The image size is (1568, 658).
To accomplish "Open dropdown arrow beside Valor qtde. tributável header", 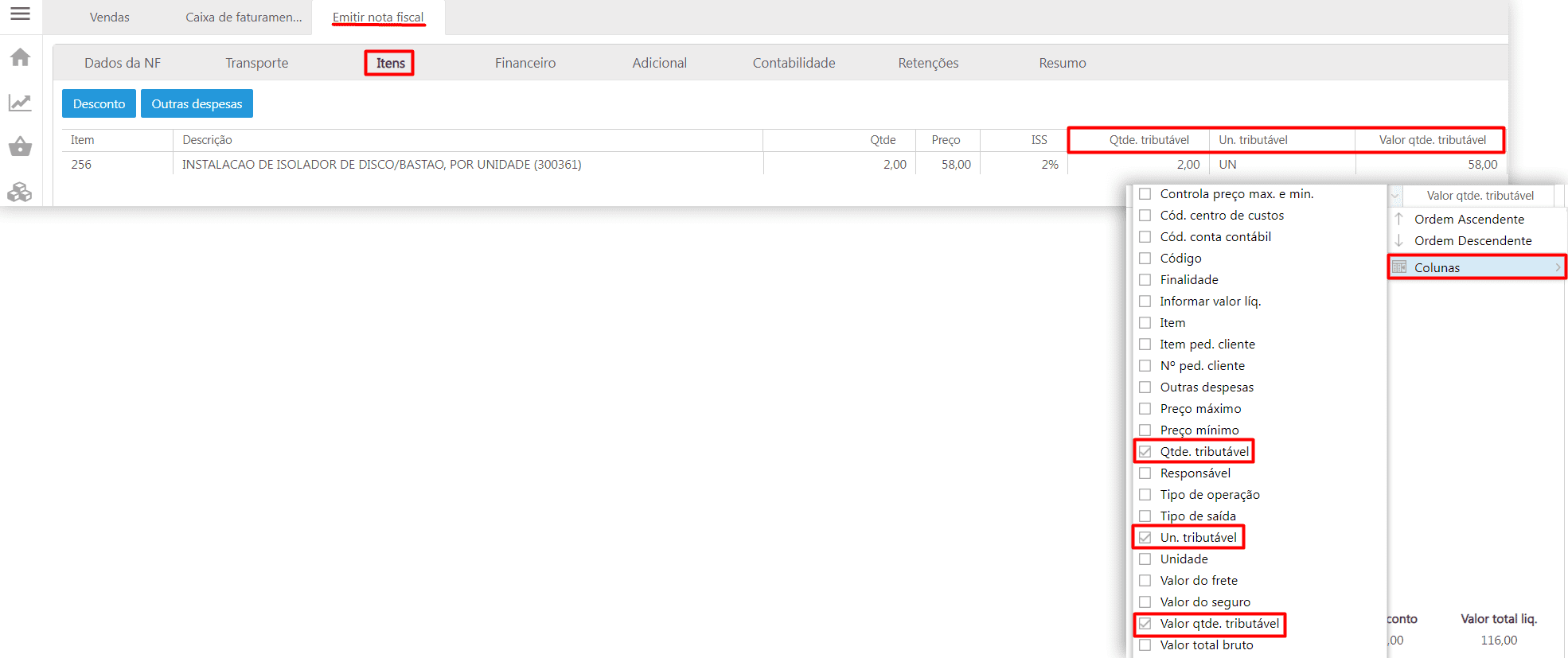I will tap(1394, 196).
